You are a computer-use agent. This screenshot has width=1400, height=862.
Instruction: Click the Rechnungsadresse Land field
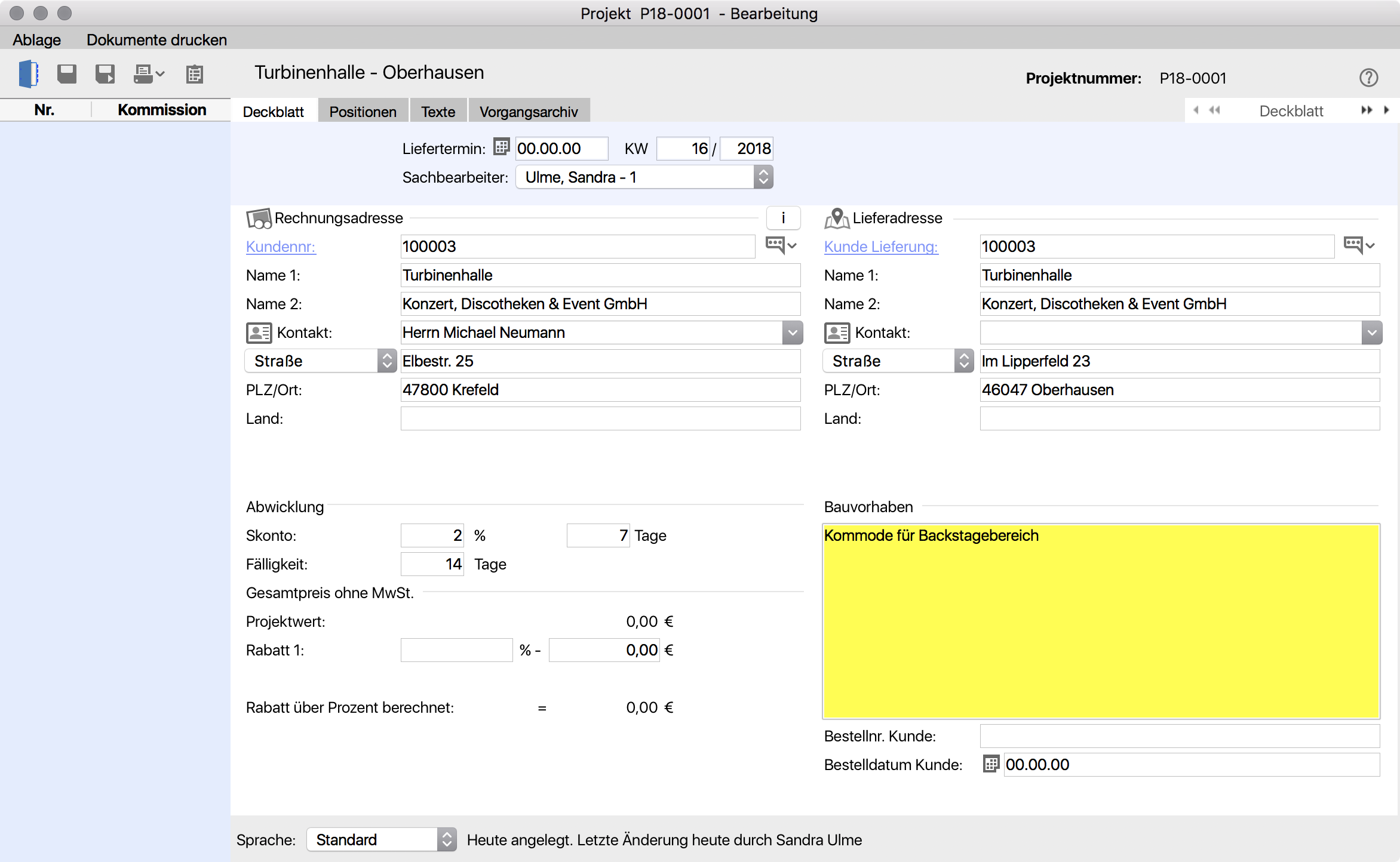pos(600,418)
